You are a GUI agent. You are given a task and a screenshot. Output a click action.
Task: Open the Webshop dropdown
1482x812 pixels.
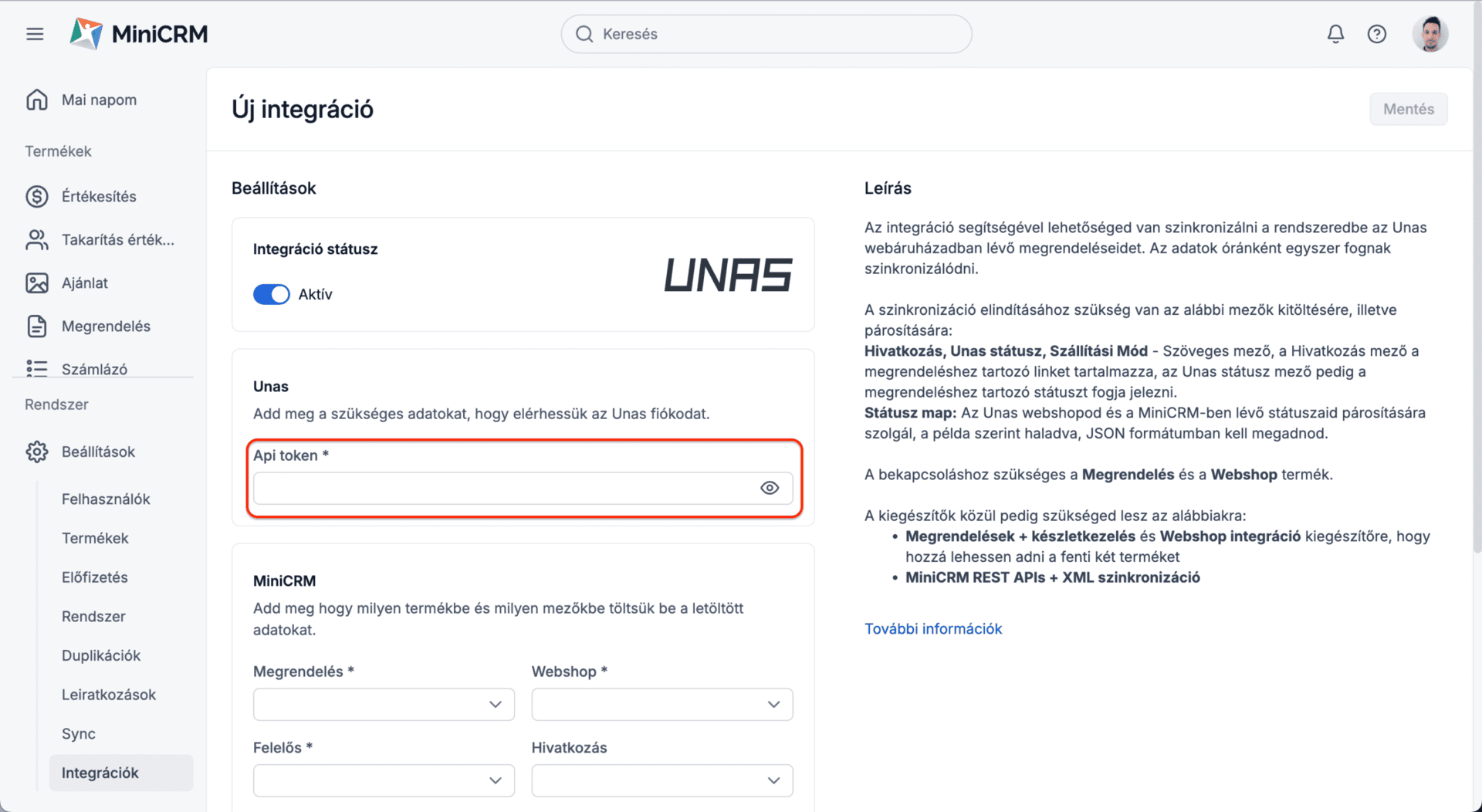[661, 704]
